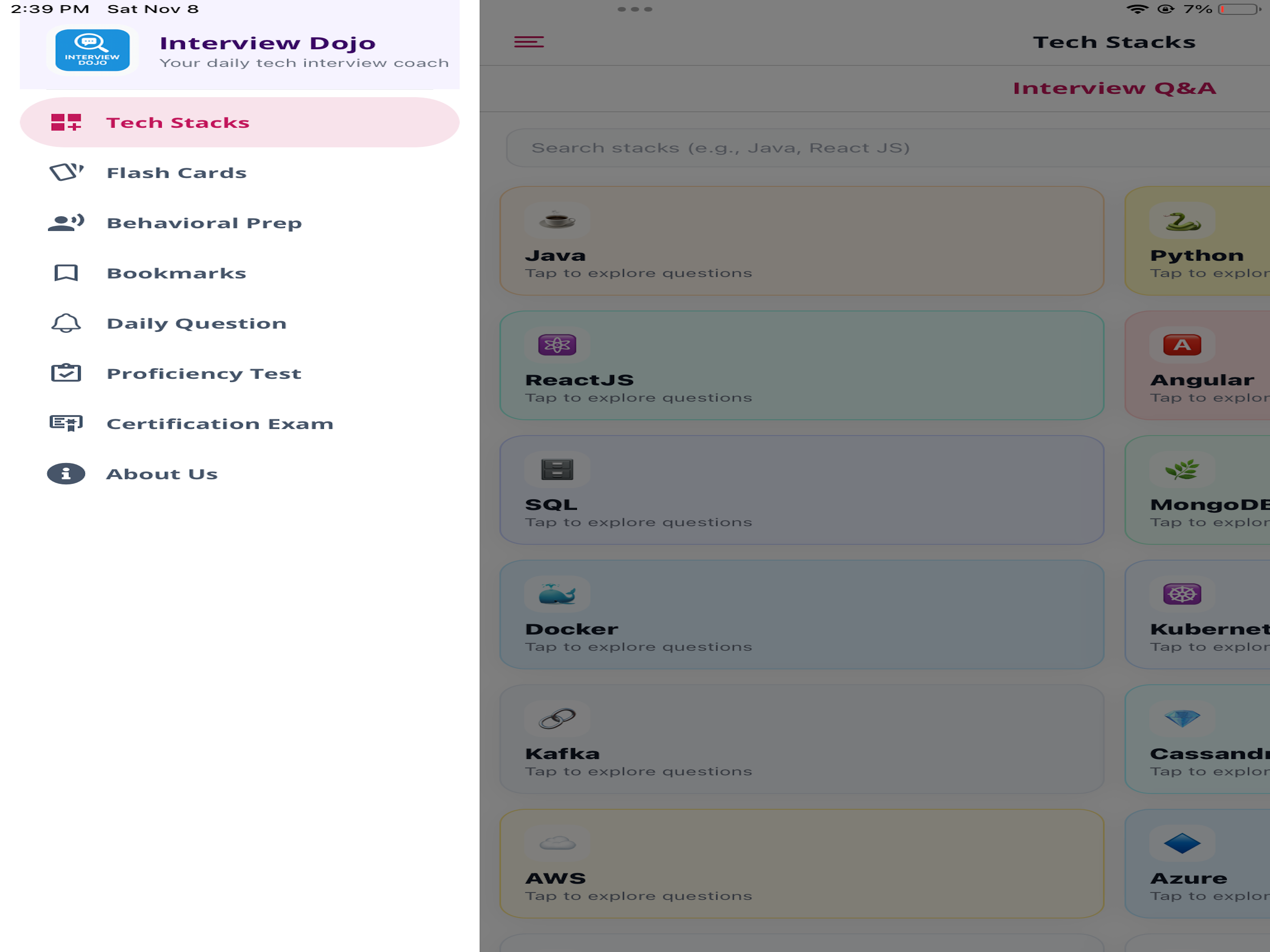Click the Interview Q&A heading
The height and width of the screenshot is (952, 1270).
[x=1114, y=88]
